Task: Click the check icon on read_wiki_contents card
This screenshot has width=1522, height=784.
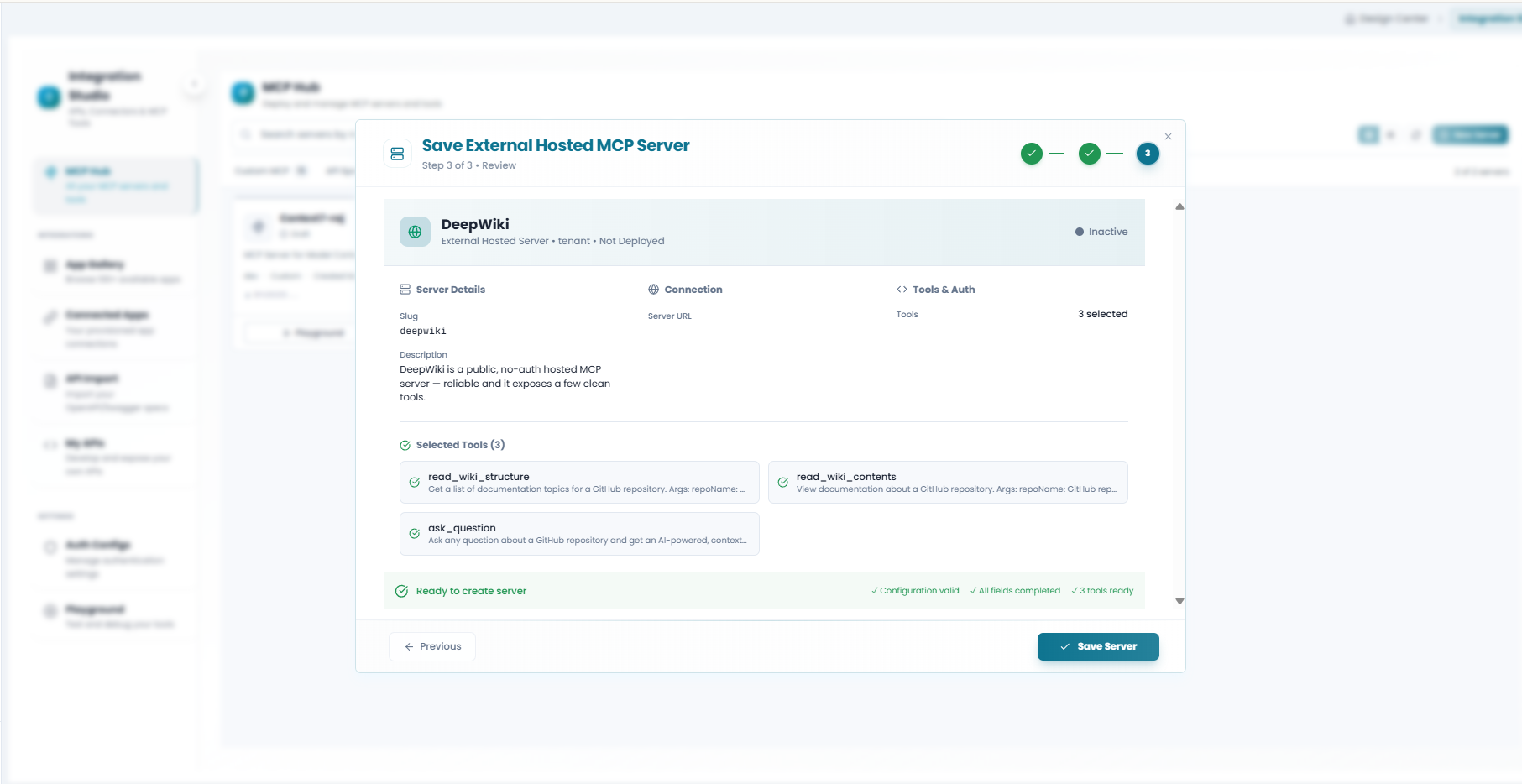Action: click(x=782, y=483)
